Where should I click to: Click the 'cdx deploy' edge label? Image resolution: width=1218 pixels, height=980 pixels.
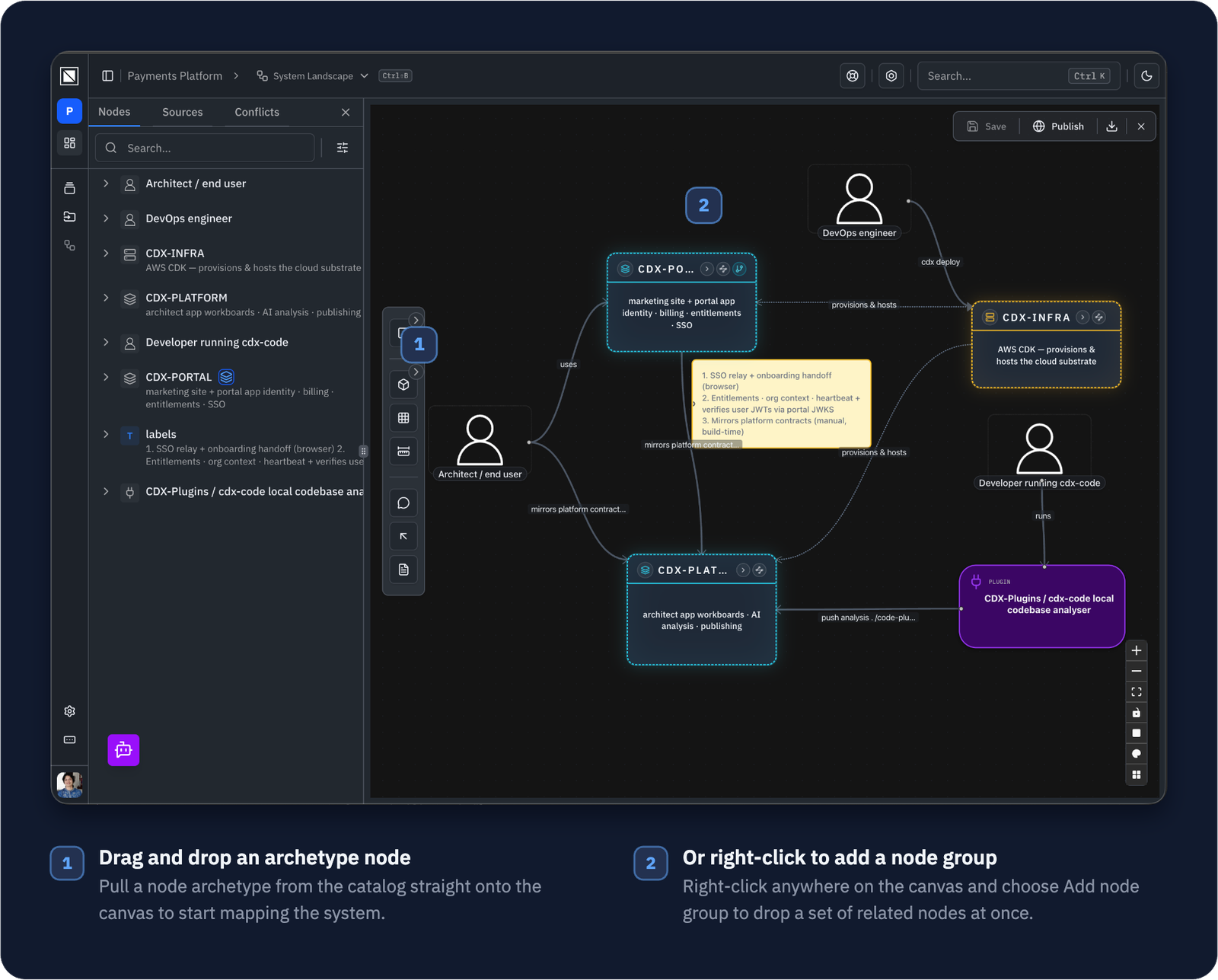tap(940, 262)
